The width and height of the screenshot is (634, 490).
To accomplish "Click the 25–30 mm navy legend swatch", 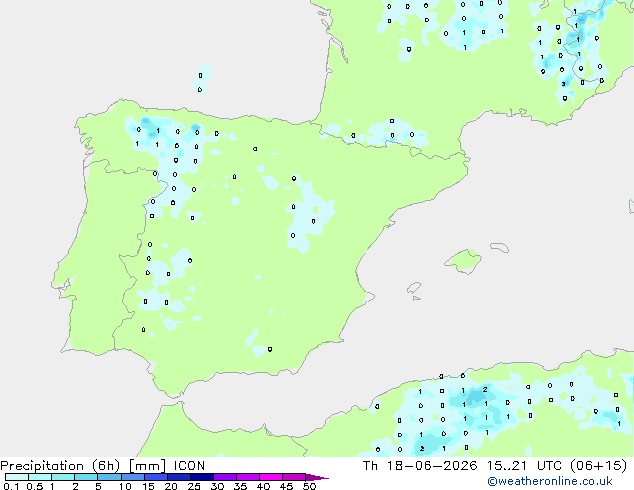I will [201, 477].
